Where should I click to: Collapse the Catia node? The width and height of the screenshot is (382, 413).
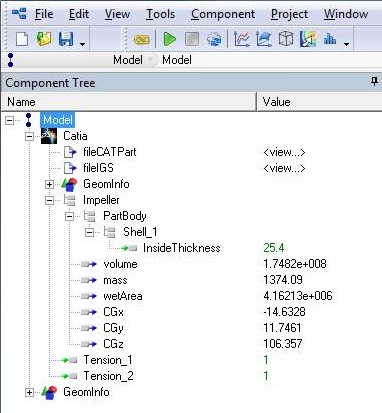point(29,136)
